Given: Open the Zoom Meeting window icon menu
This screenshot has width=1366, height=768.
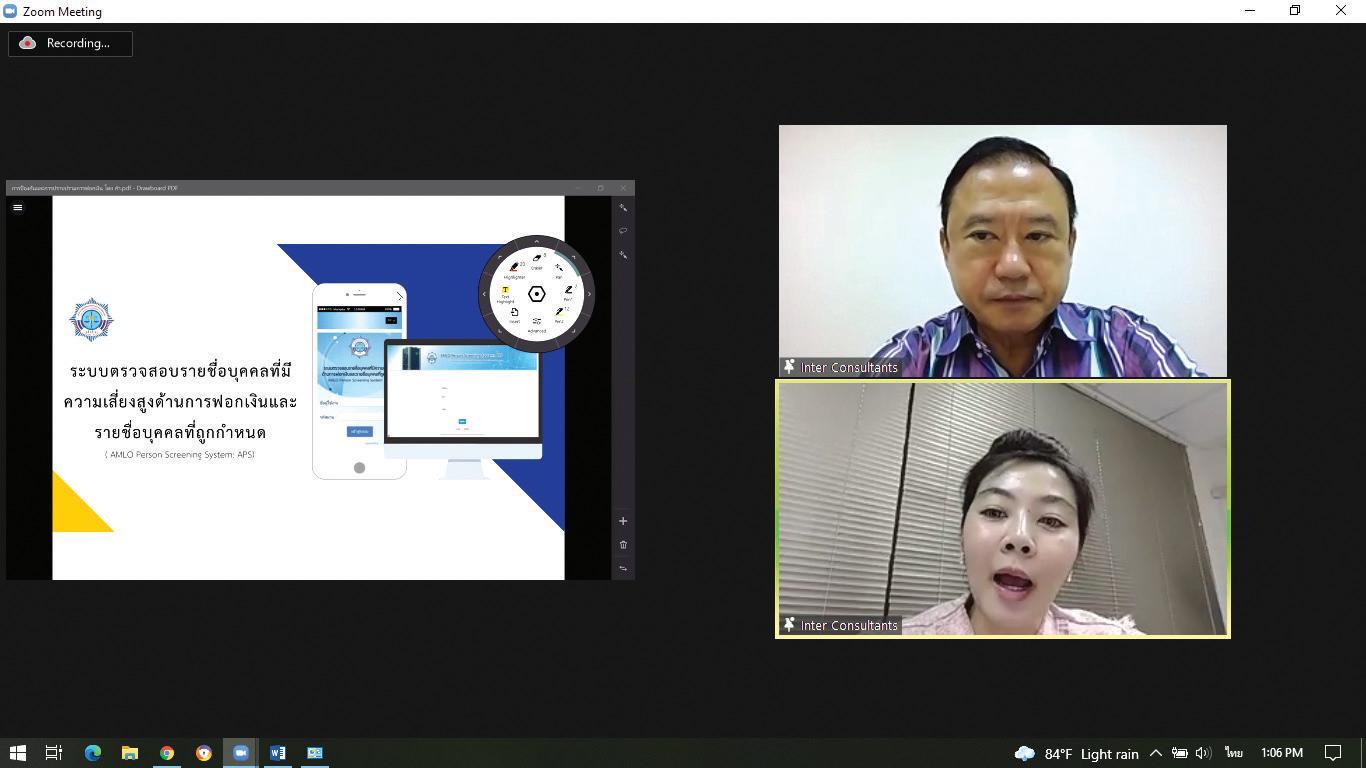Looking at the screenshot, I should pos(10,11).
